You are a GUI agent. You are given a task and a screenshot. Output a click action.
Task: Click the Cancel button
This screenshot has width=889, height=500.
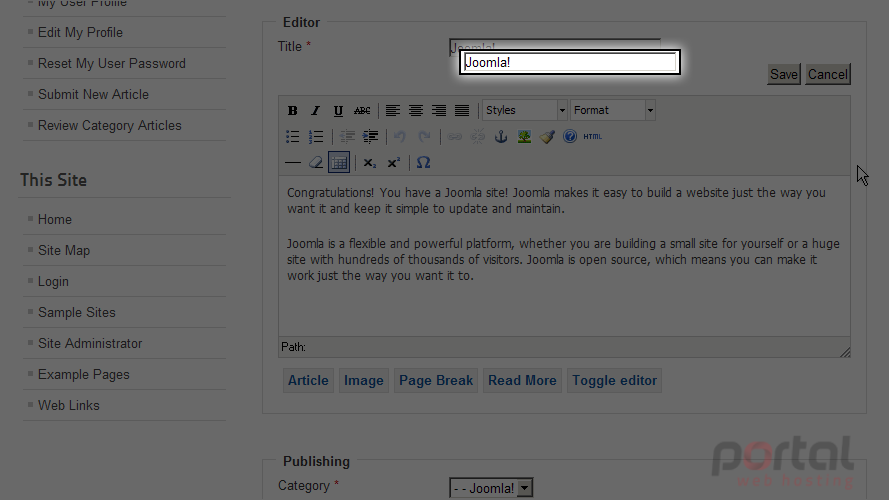828,74
